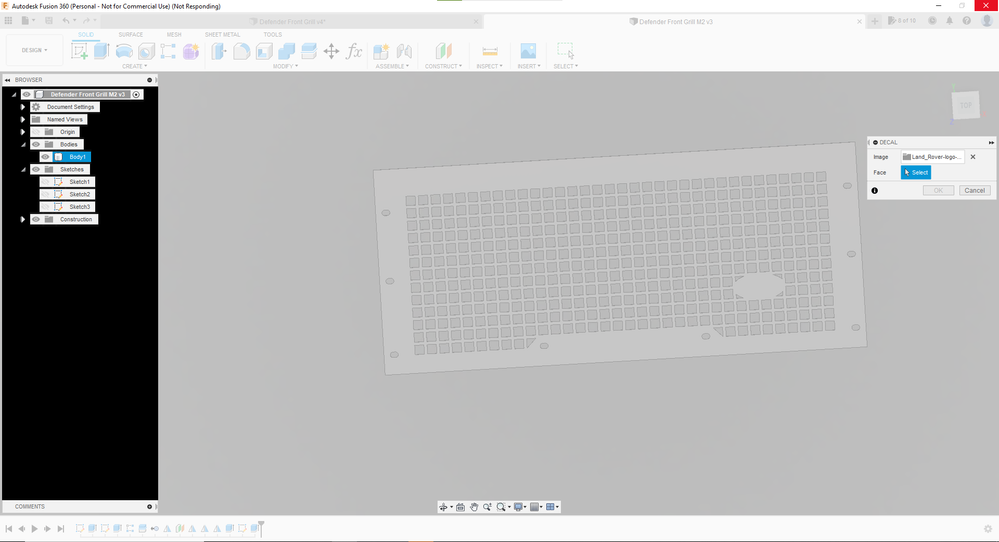Show the Origin folder

click(x=36, y=132)
